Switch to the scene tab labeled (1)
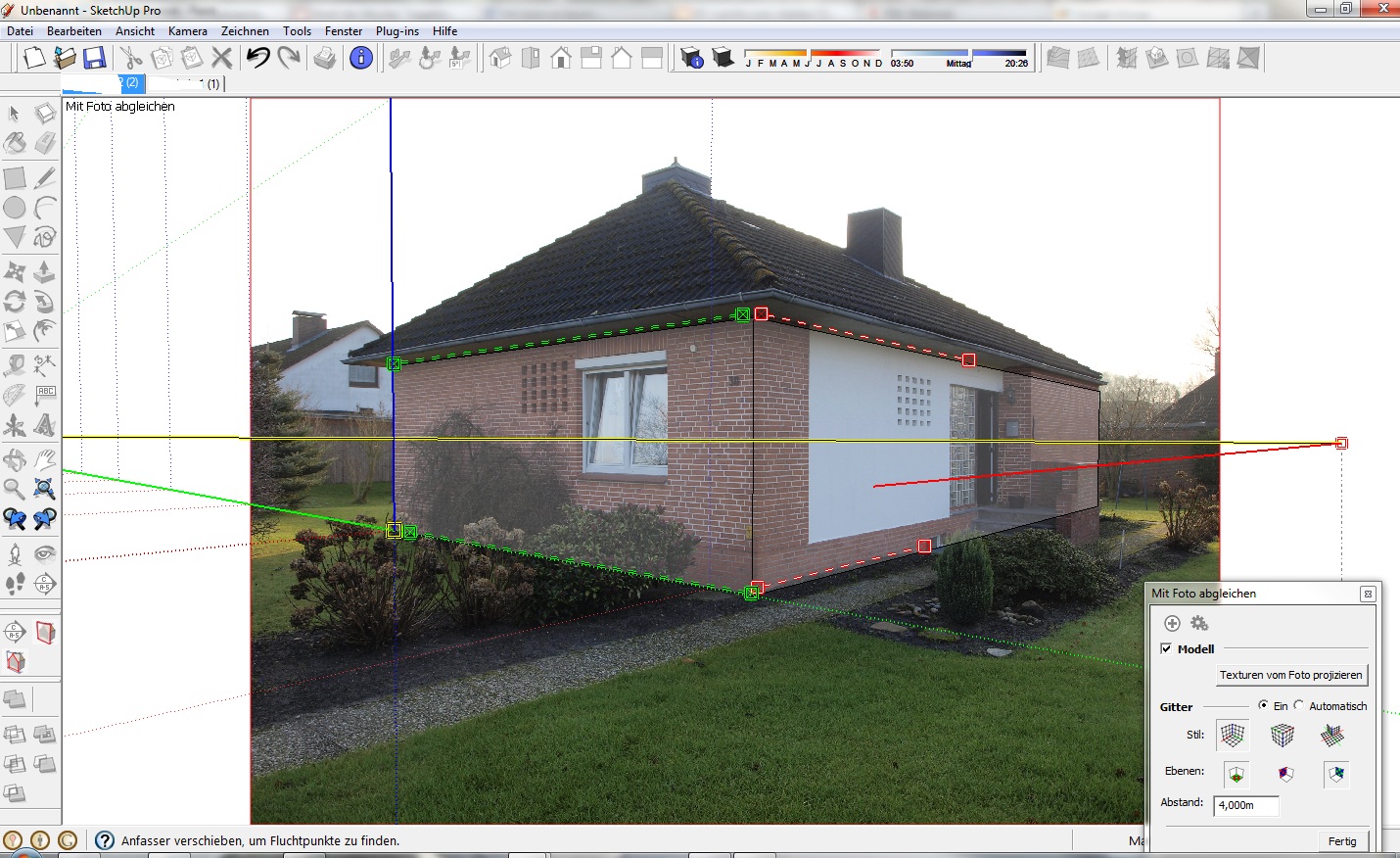1400x858 pixels. coord(186,84)
